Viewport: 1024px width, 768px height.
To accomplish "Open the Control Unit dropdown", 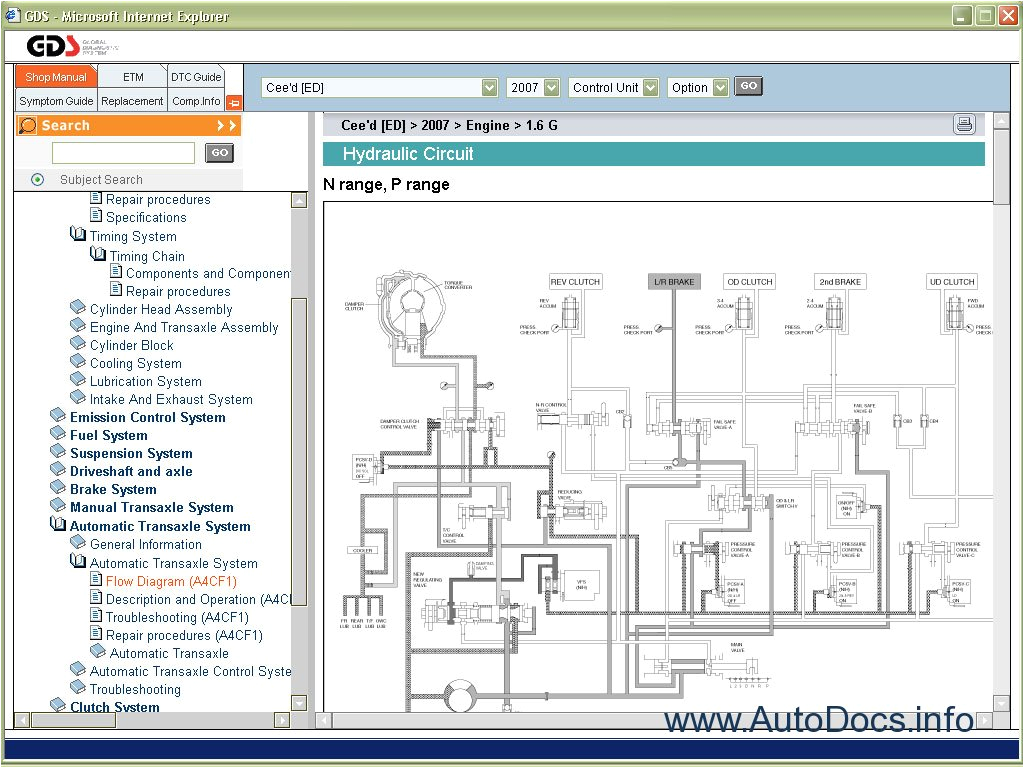I will (651, 88).
